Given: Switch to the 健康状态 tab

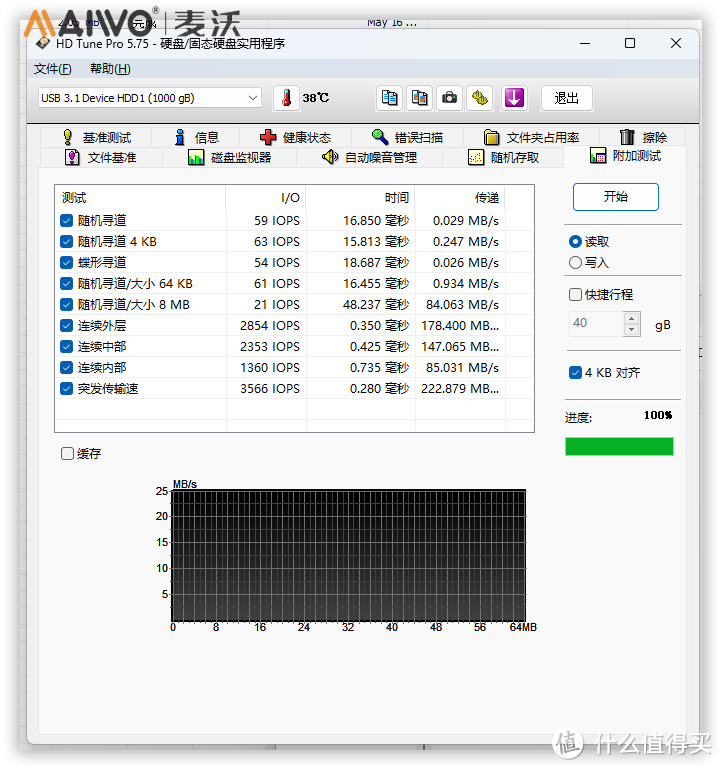Looking at the screenshot, I should pos(295,137).
